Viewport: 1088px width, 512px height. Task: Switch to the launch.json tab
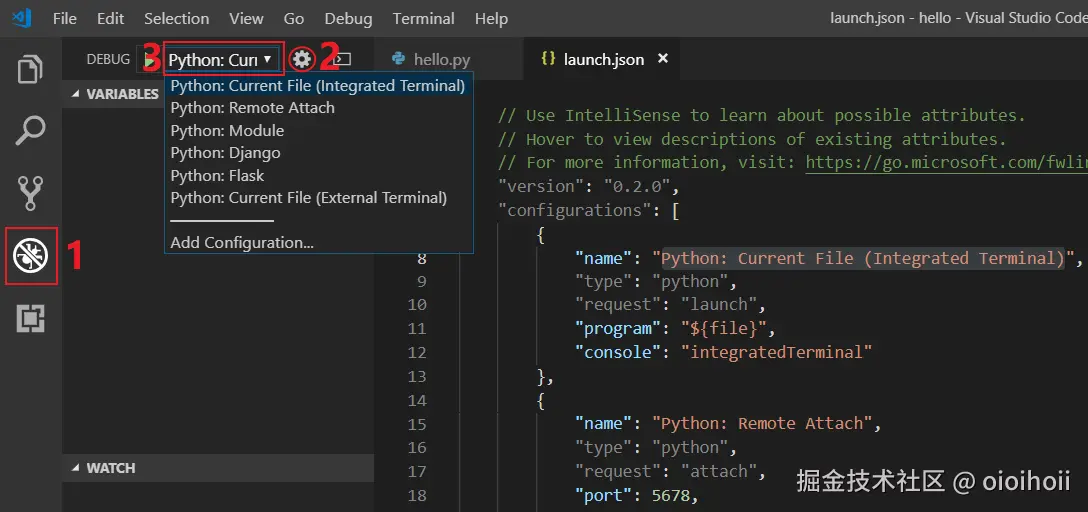600,60
